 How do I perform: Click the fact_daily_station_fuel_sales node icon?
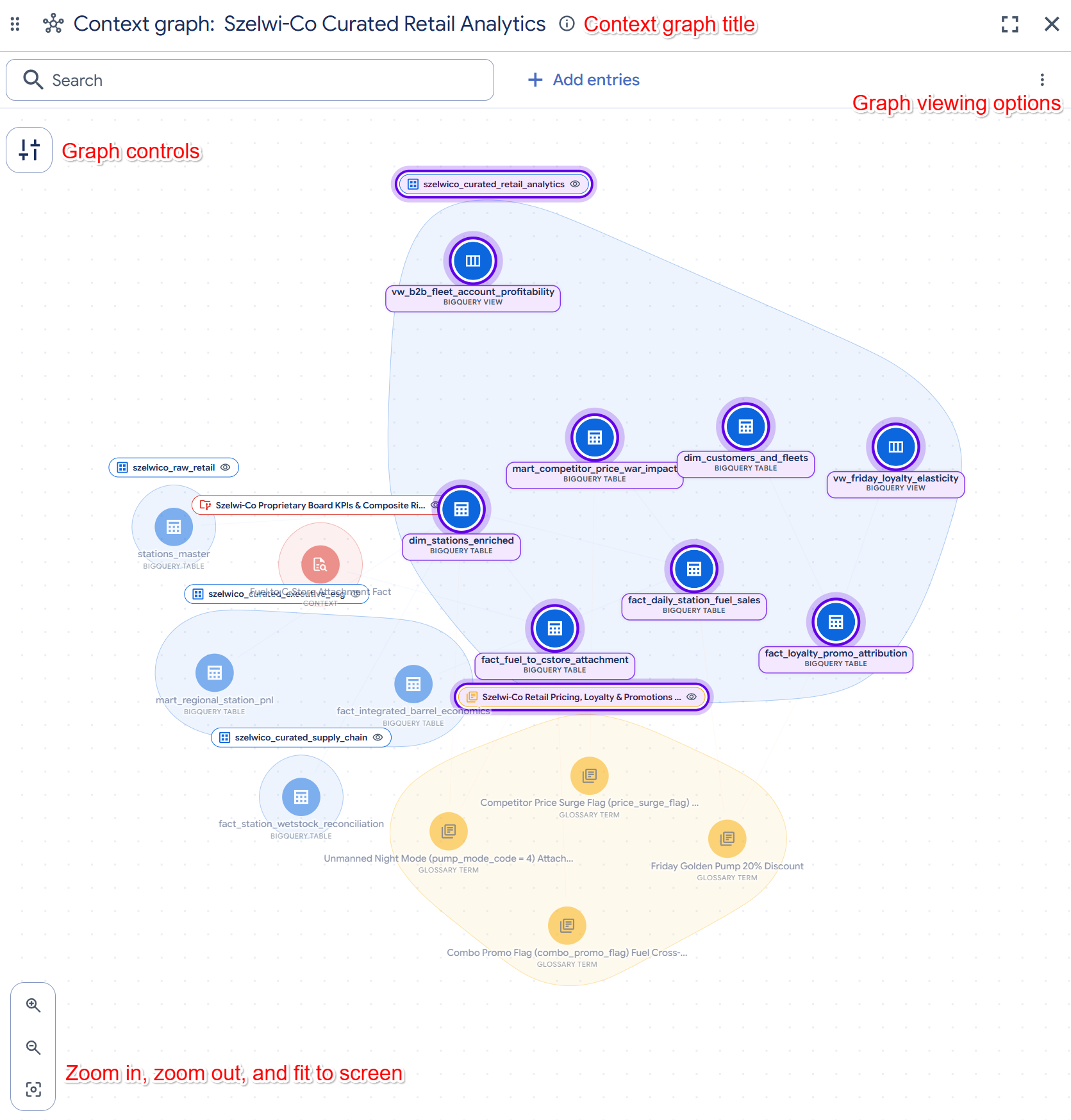(x=694, y=569)
